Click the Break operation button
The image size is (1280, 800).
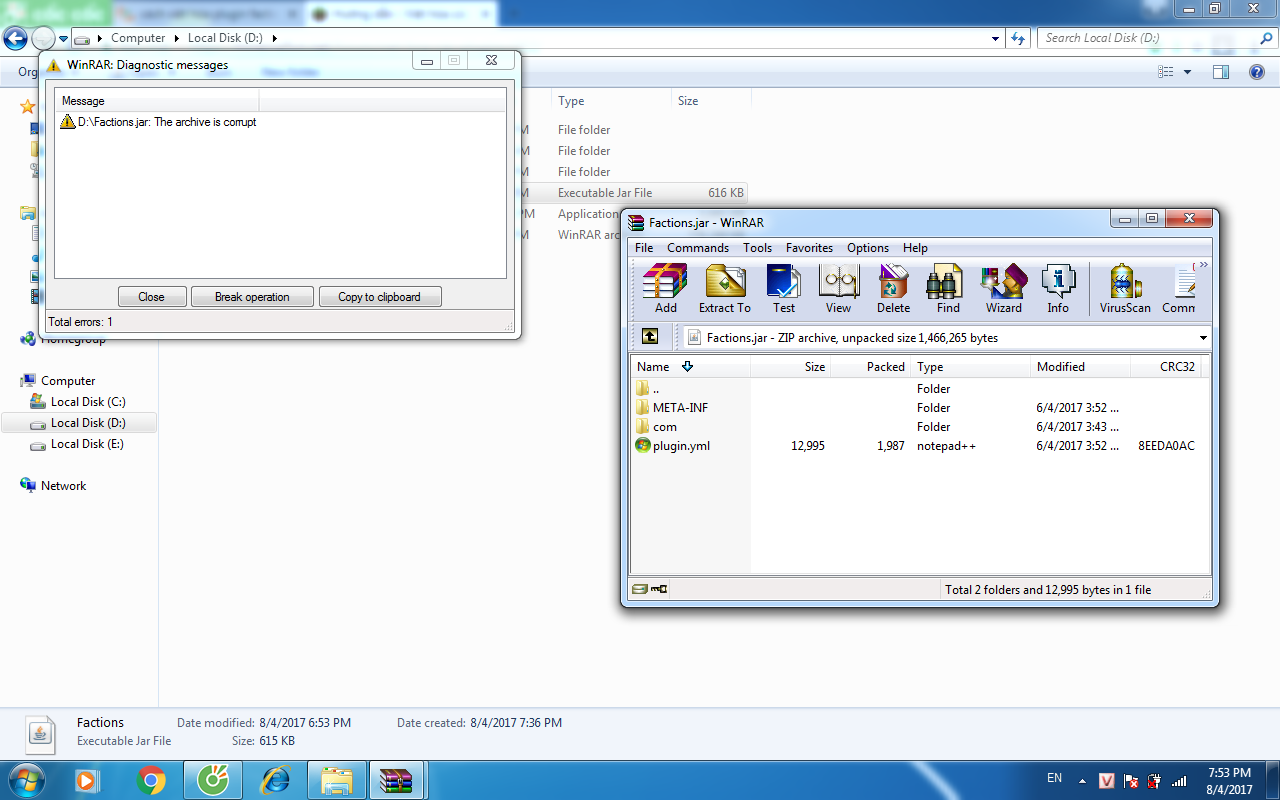pyautogui.click(x=252, y=297)
